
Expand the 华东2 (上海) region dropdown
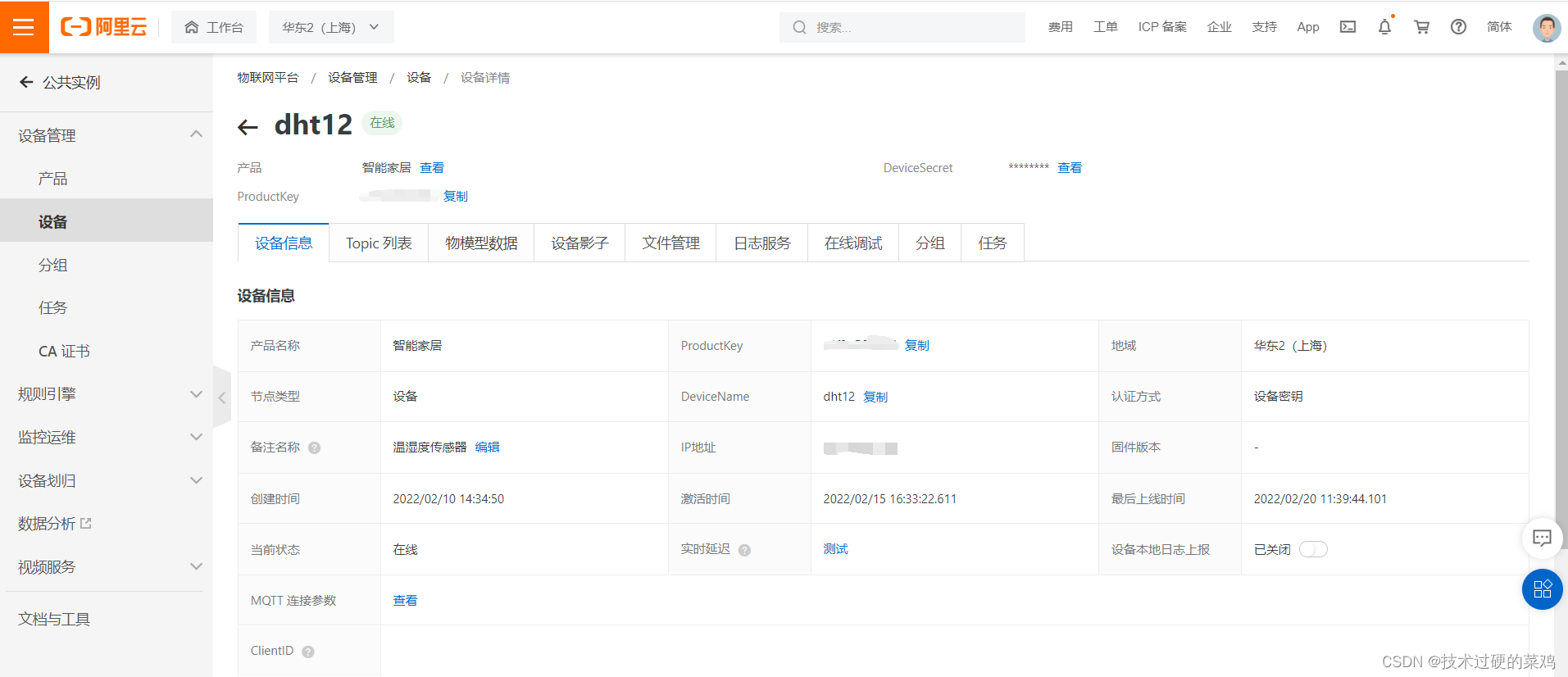[x=331, y=27]
